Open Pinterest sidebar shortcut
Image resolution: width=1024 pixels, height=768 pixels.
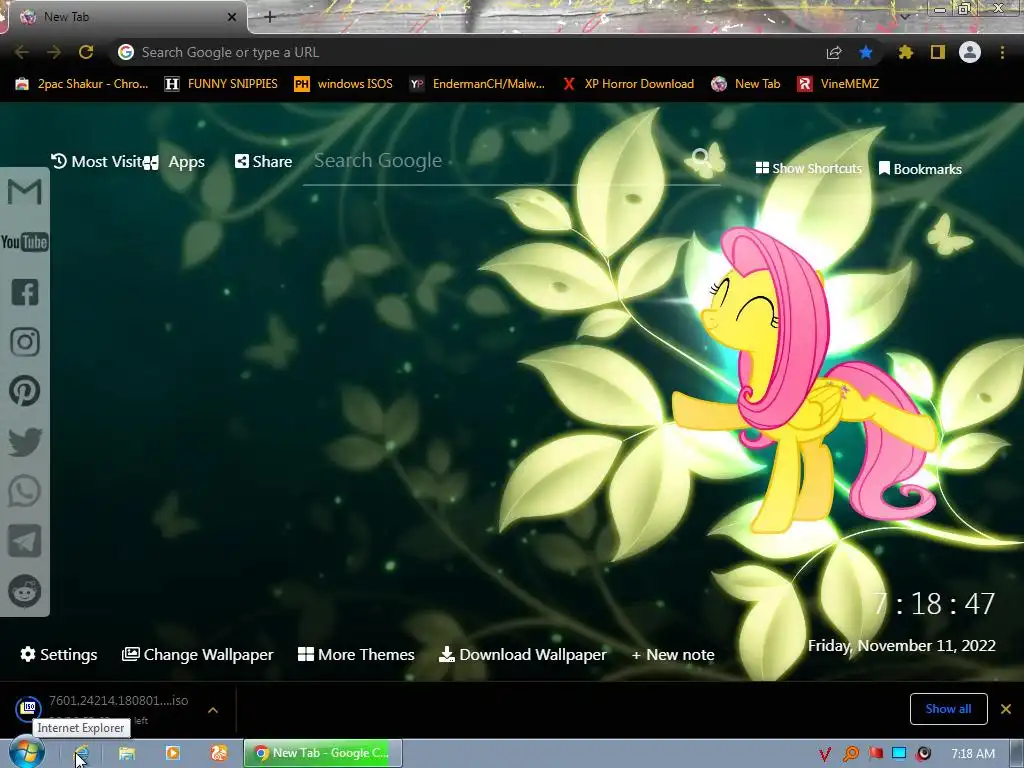[25, 391]
